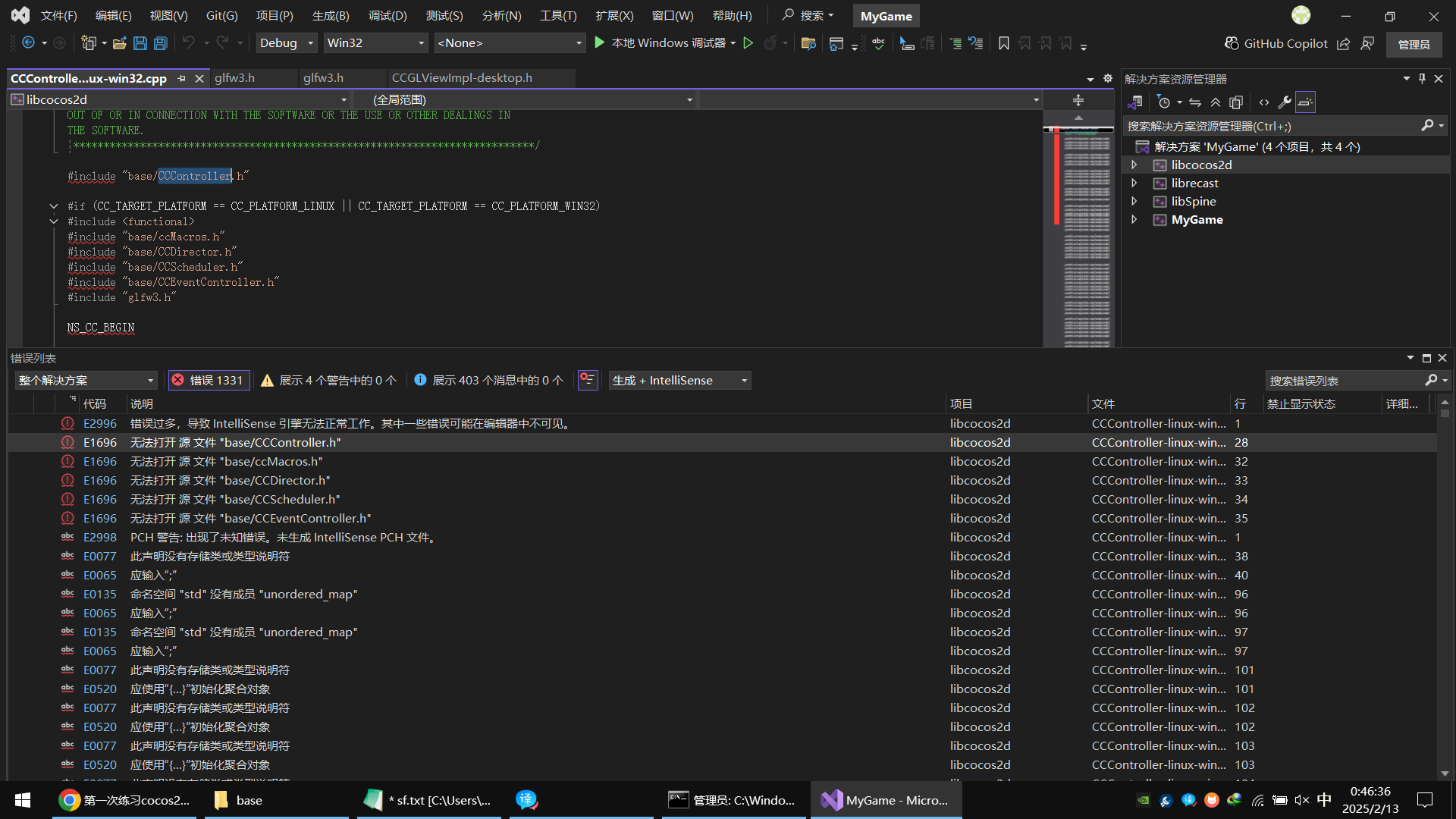Image resolution: width=1456 pixels, height=819 pixels.
Task: Click the Find in Files icon
Action: [808, 43]
